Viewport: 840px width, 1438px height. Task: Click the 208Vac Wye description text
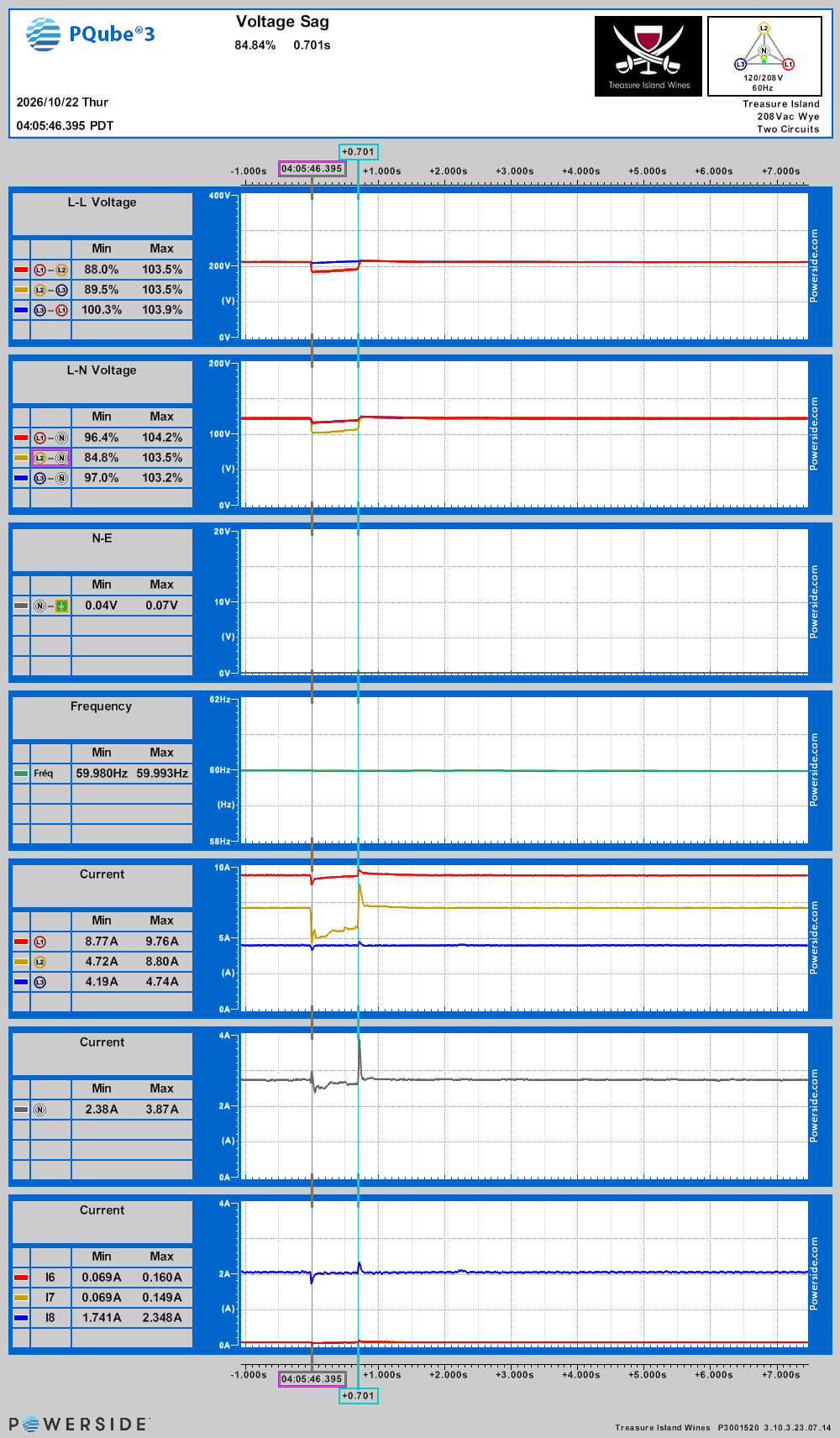click(x=788, y=117)
